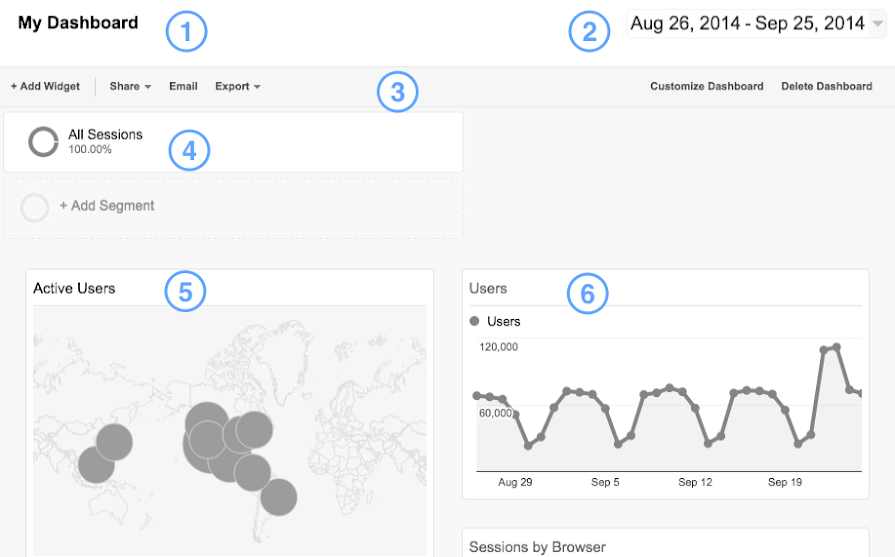This screenshot has width=895, height=557.
Task: Expand the Share dropdown menu
Action: point(130,87)
